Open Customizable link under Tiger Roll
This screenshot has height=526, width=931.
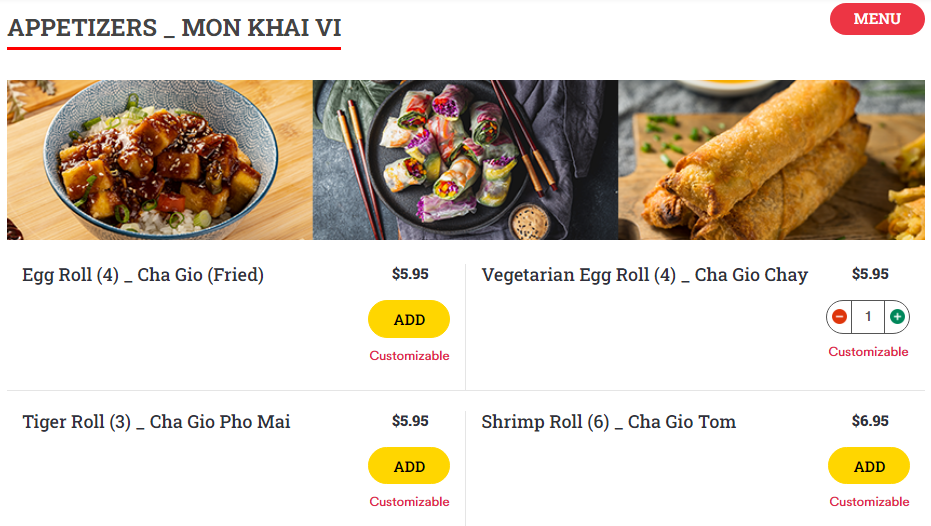click(x=409, y=502)
